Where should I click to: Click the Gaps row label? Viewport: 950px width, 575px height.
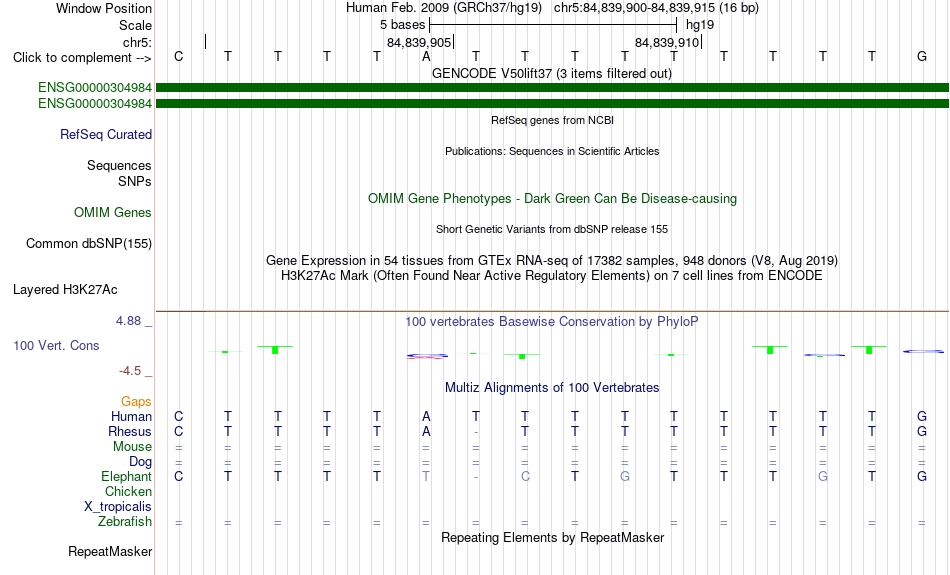coord(136,401)
